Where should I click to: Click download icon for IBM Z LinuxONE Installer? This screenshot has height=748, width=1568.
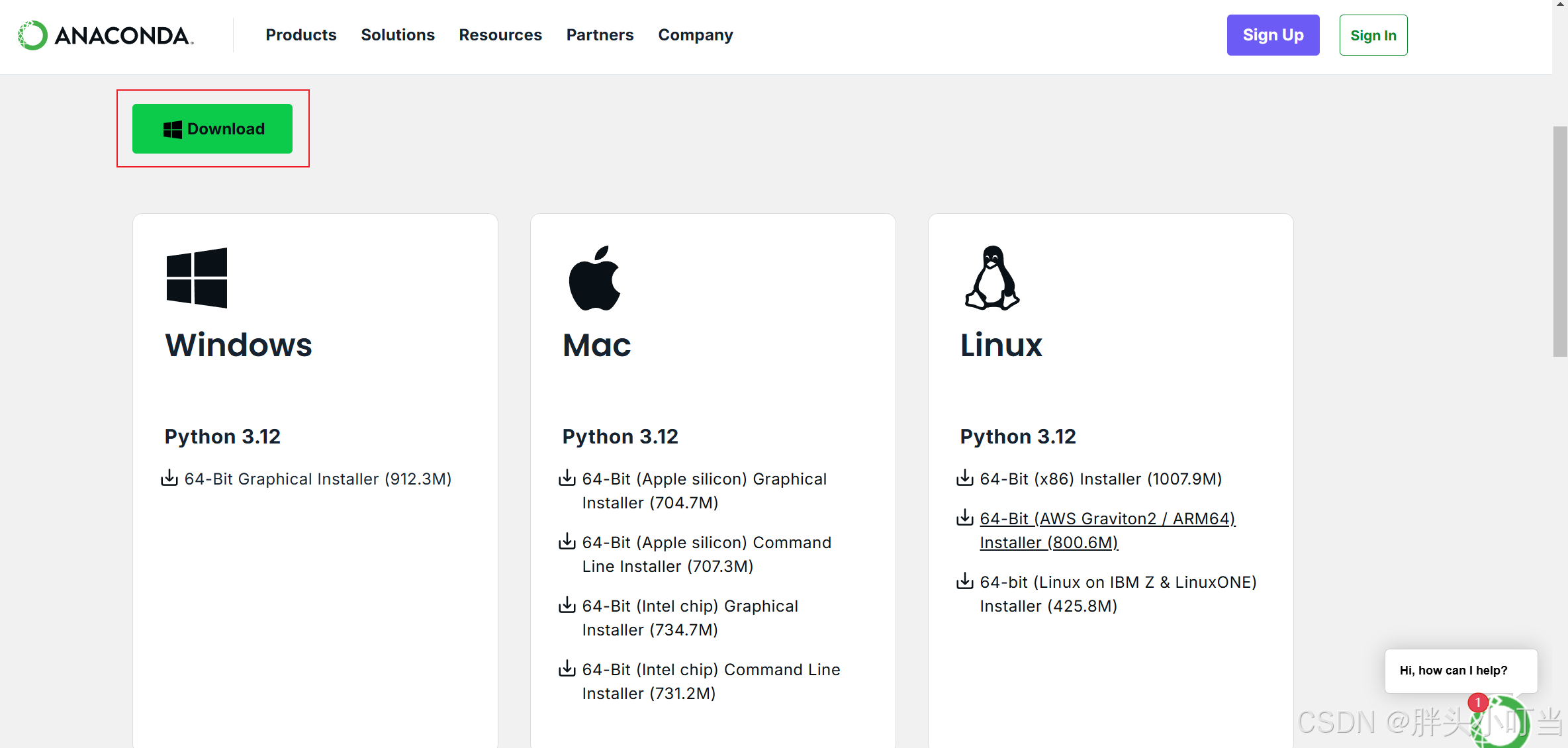(965, 581)
